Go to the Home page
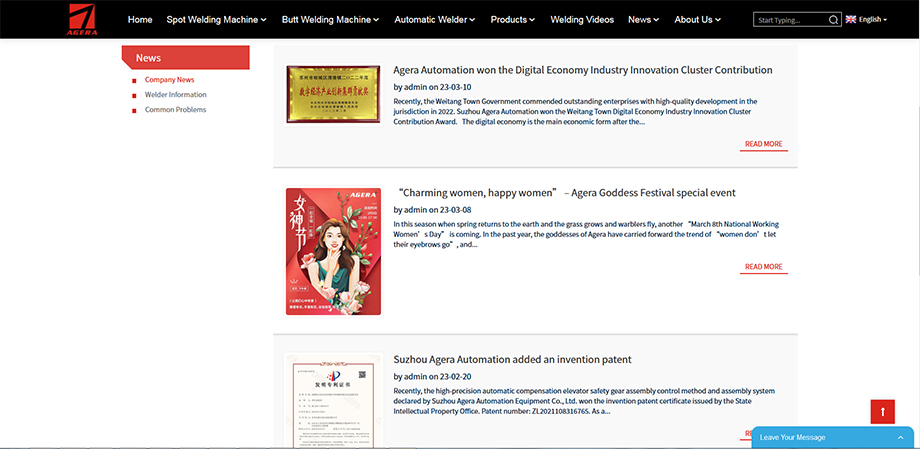The image size is (920, 449). [140, 19]
